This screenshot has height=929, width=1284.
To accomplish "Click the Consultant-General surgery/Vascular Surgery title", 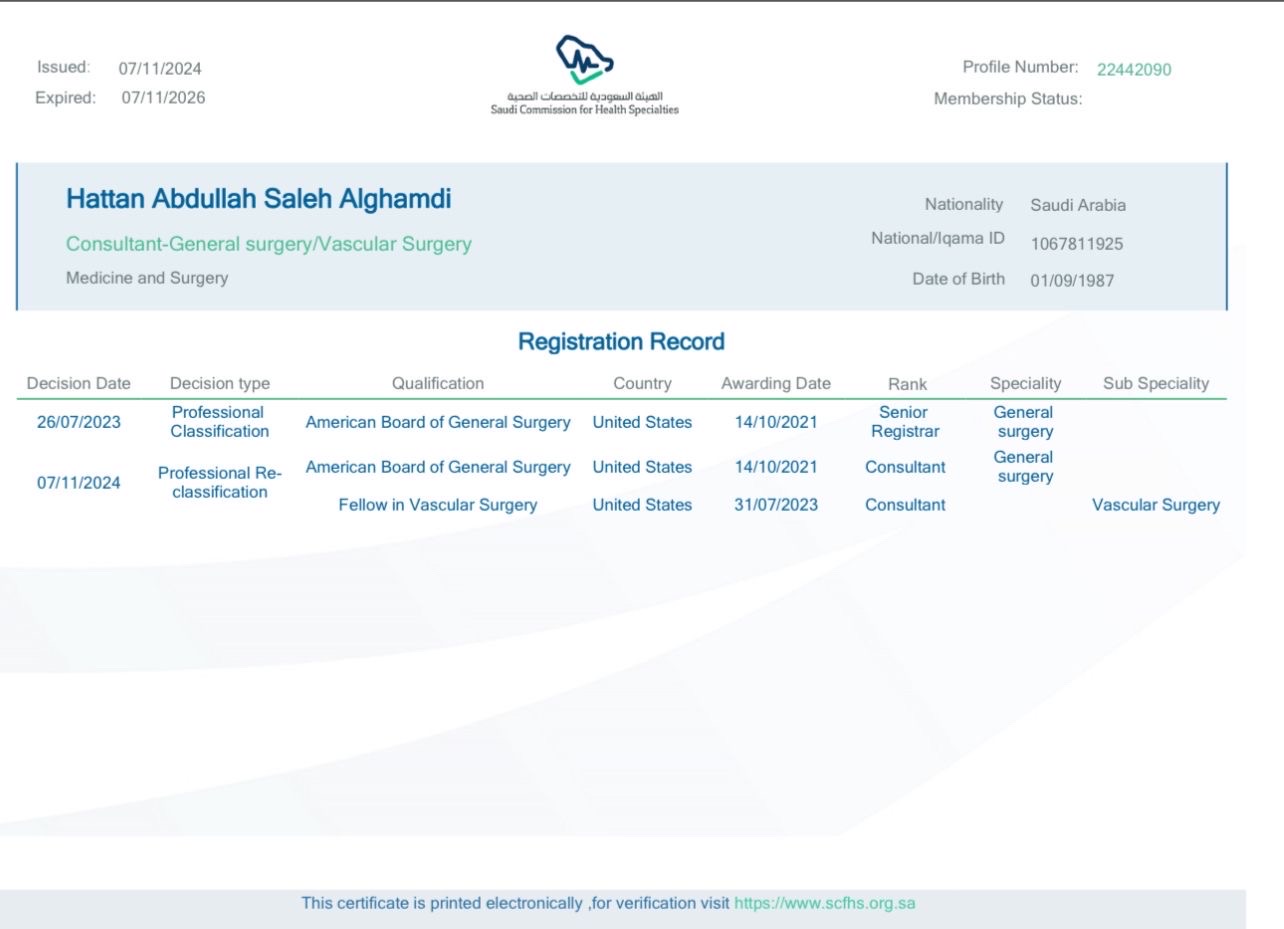I will [268, 244].
